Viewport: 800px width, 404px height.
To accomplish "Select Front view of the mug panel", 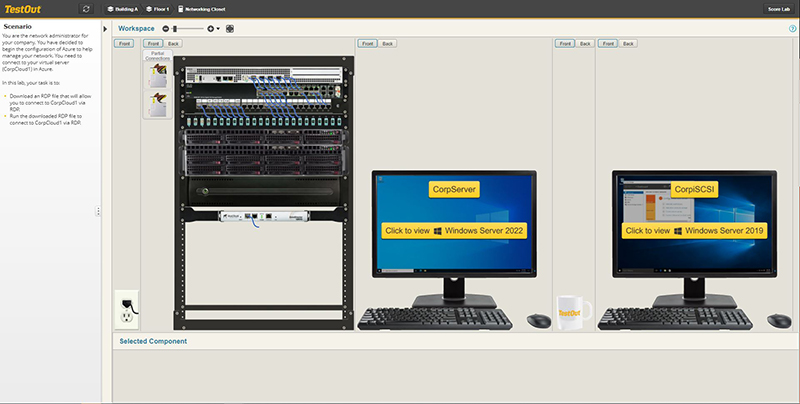I will pos(565,43).
